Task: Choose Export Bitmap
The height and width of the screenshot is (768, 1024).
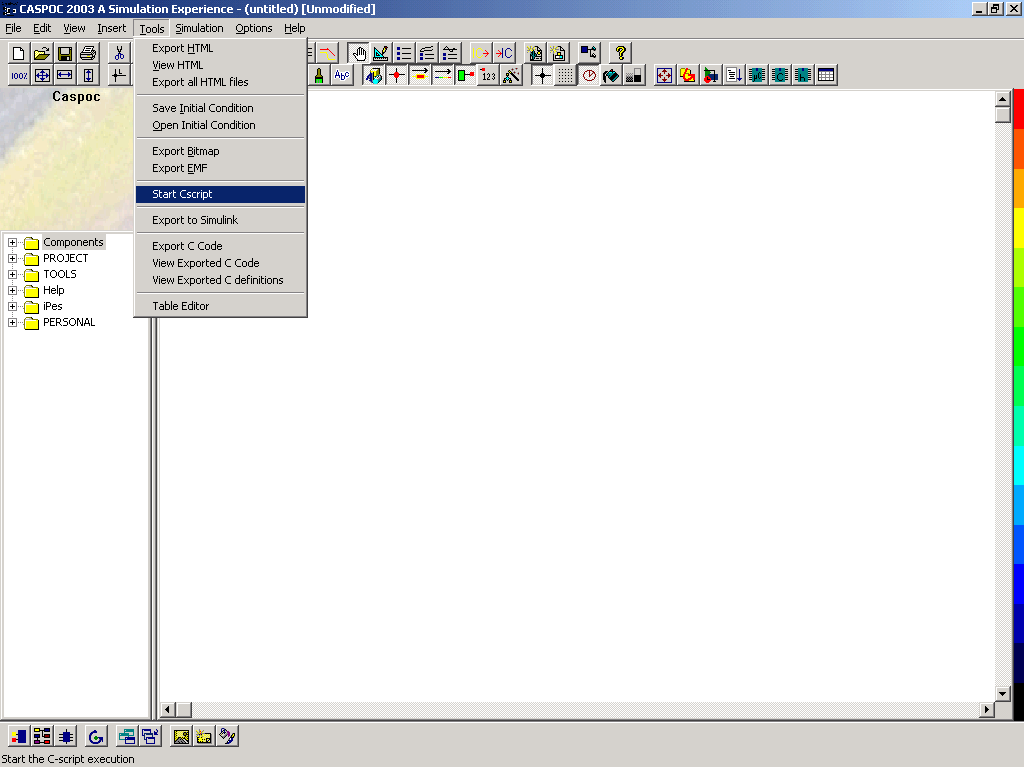Action: pyautogui.click(x=221, y=152)
